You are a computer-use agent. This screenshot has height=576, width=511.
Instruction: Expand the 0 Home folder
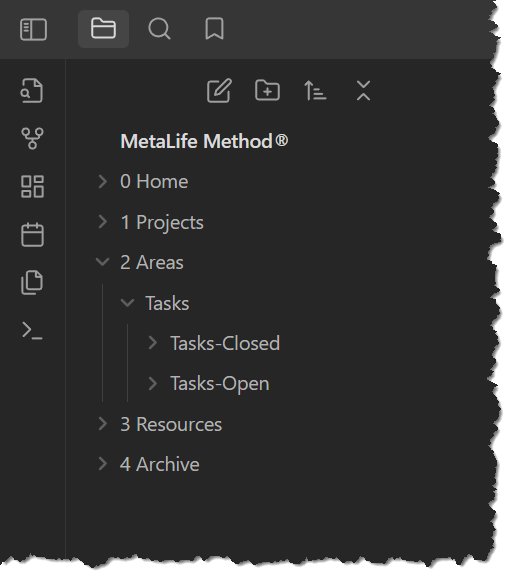tap(103, 181)
